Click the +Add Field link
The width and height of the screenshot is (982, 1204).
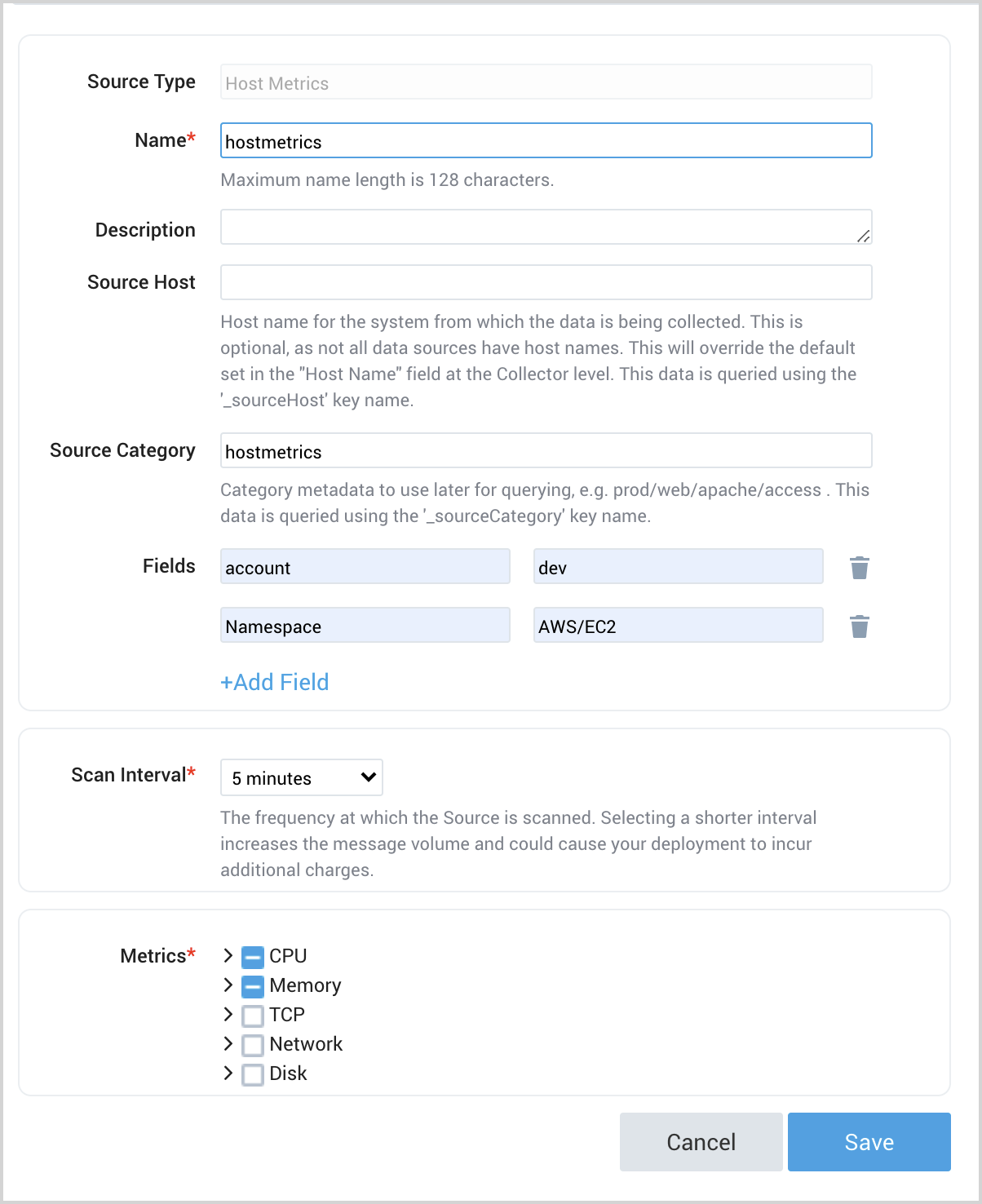coord(274,682)
